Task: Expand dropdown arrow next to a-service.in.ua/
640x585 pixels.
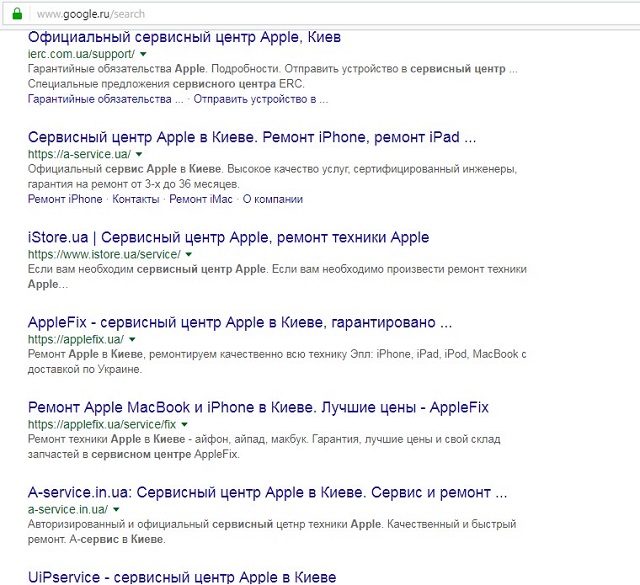Action: [116, 509]
